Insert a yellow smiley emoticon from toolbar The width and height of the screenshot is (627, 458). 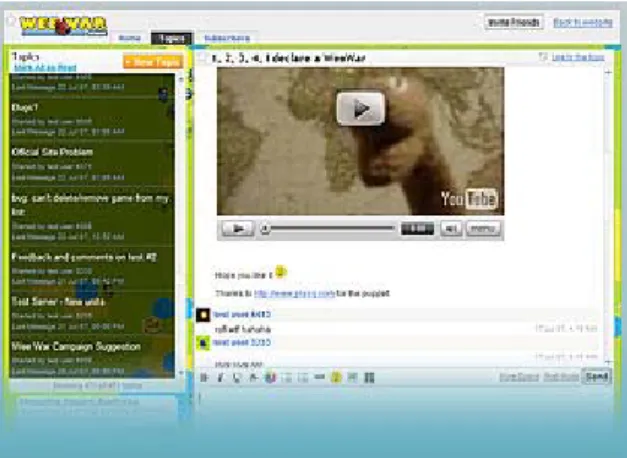tap(336, 377)
